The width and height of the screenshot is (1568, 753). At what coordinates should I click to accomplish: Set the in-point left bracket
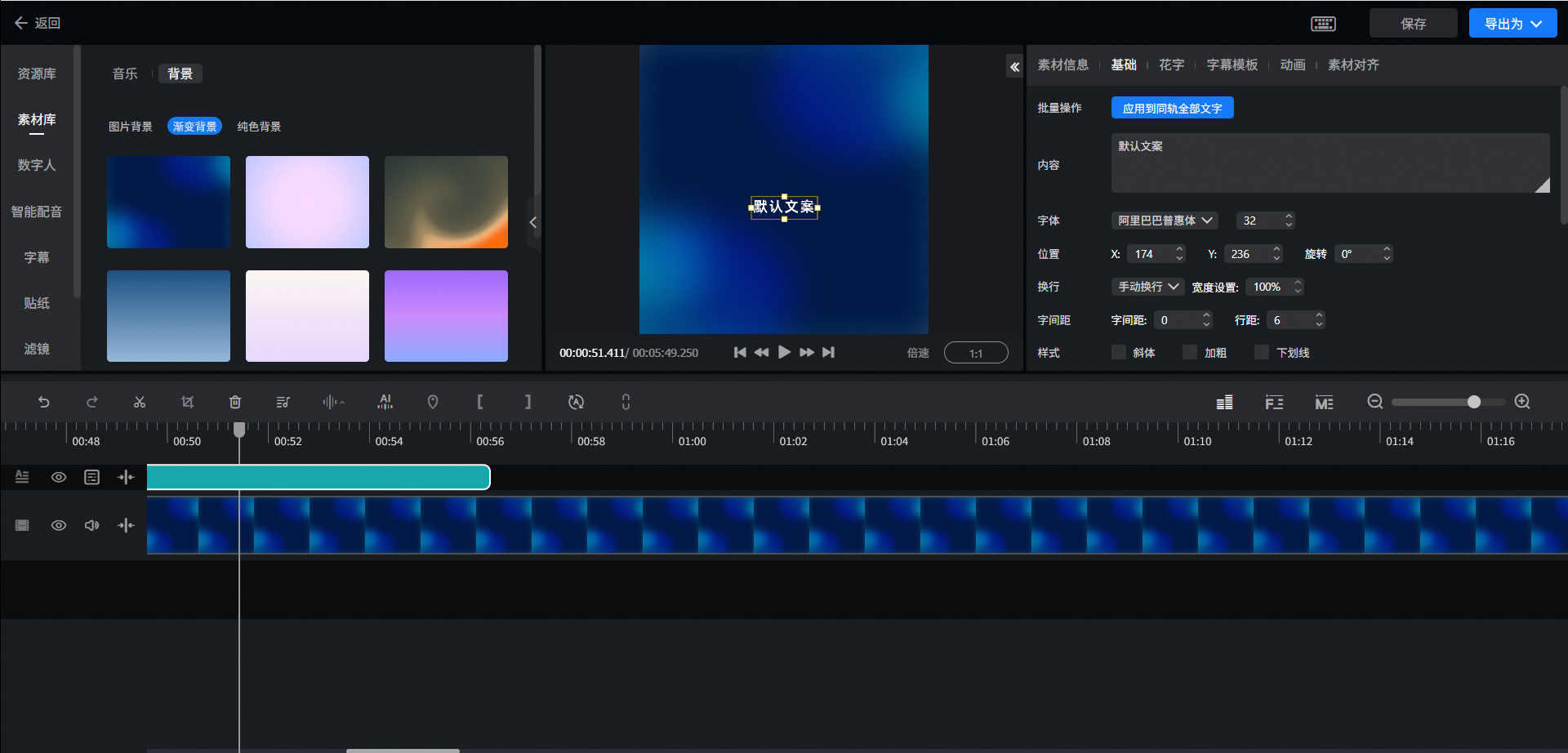(x=480, y=402)
